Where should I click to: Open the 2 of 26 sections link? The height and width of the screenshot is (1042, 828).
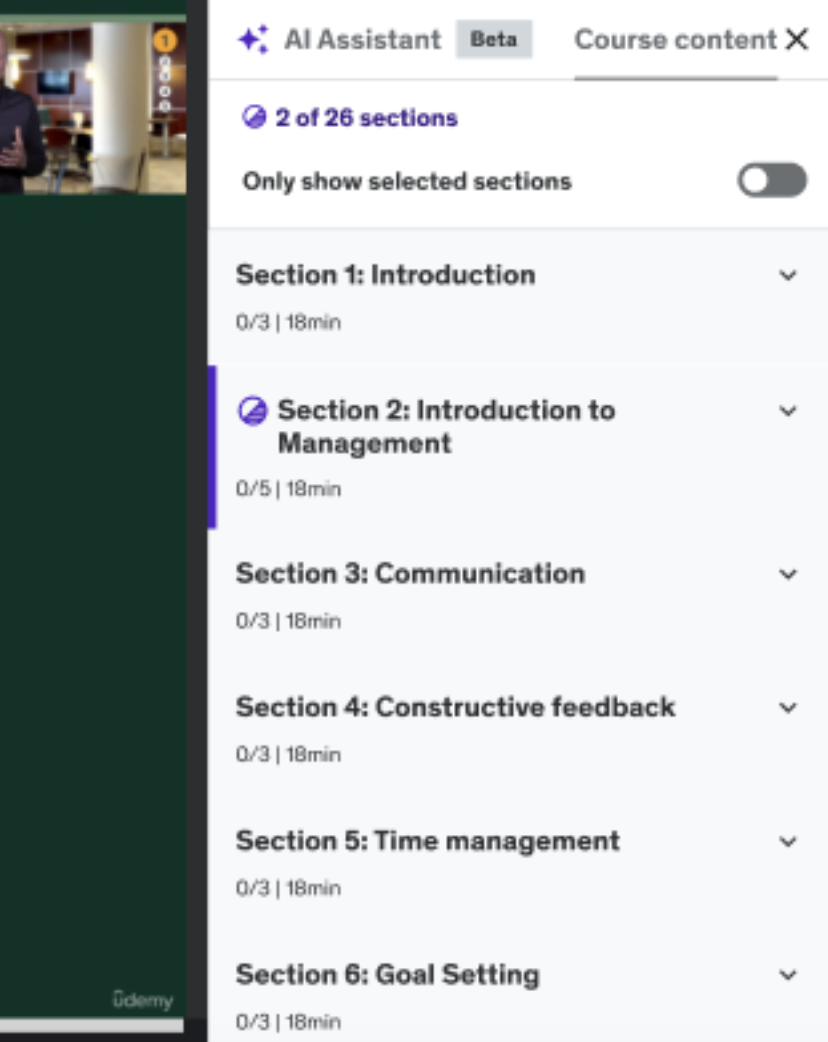(x=366, y=118)
